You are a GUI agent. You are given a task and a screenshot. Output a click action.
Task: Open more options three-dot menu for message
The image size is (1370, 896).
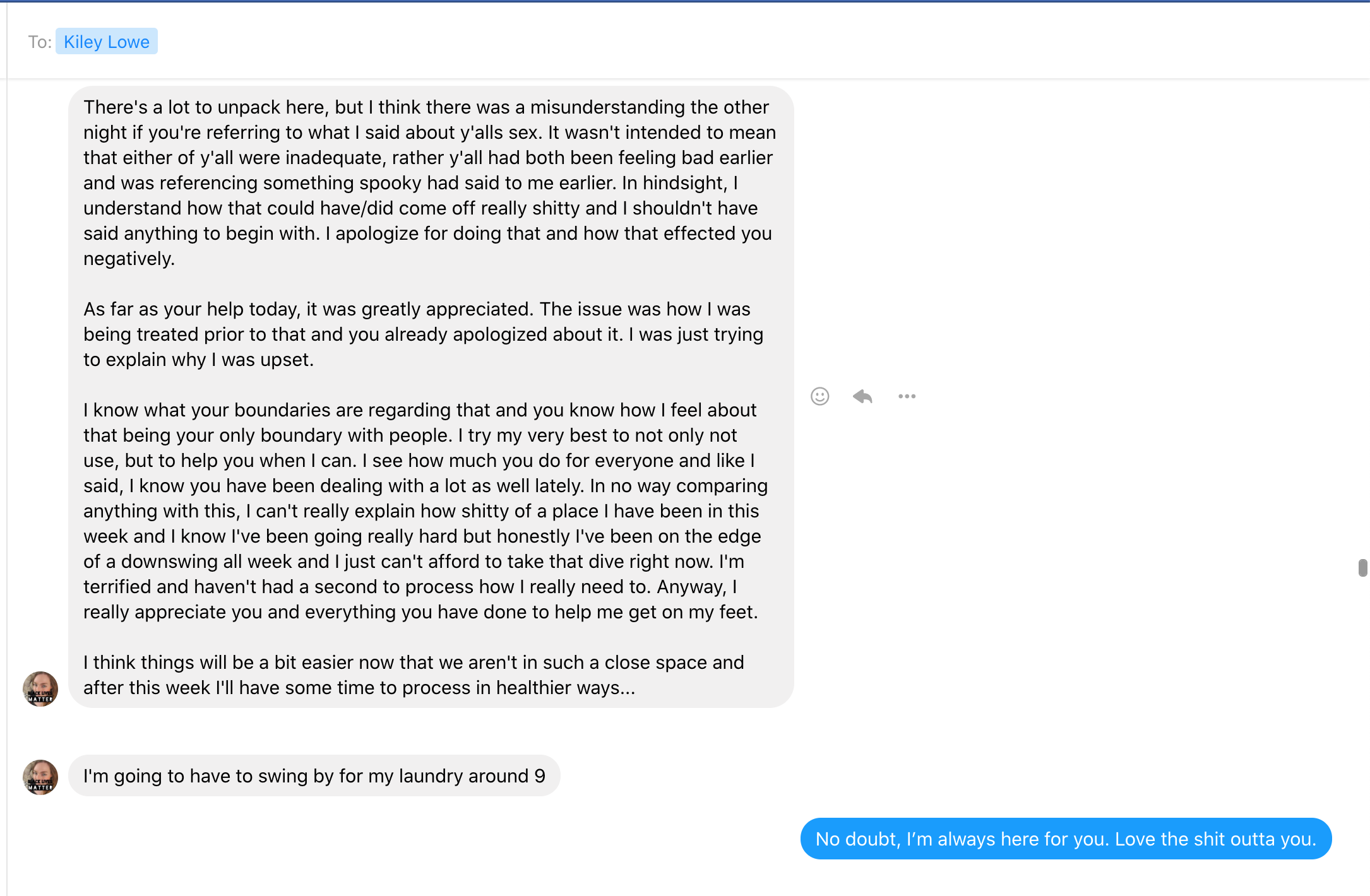tap(907, 396)
